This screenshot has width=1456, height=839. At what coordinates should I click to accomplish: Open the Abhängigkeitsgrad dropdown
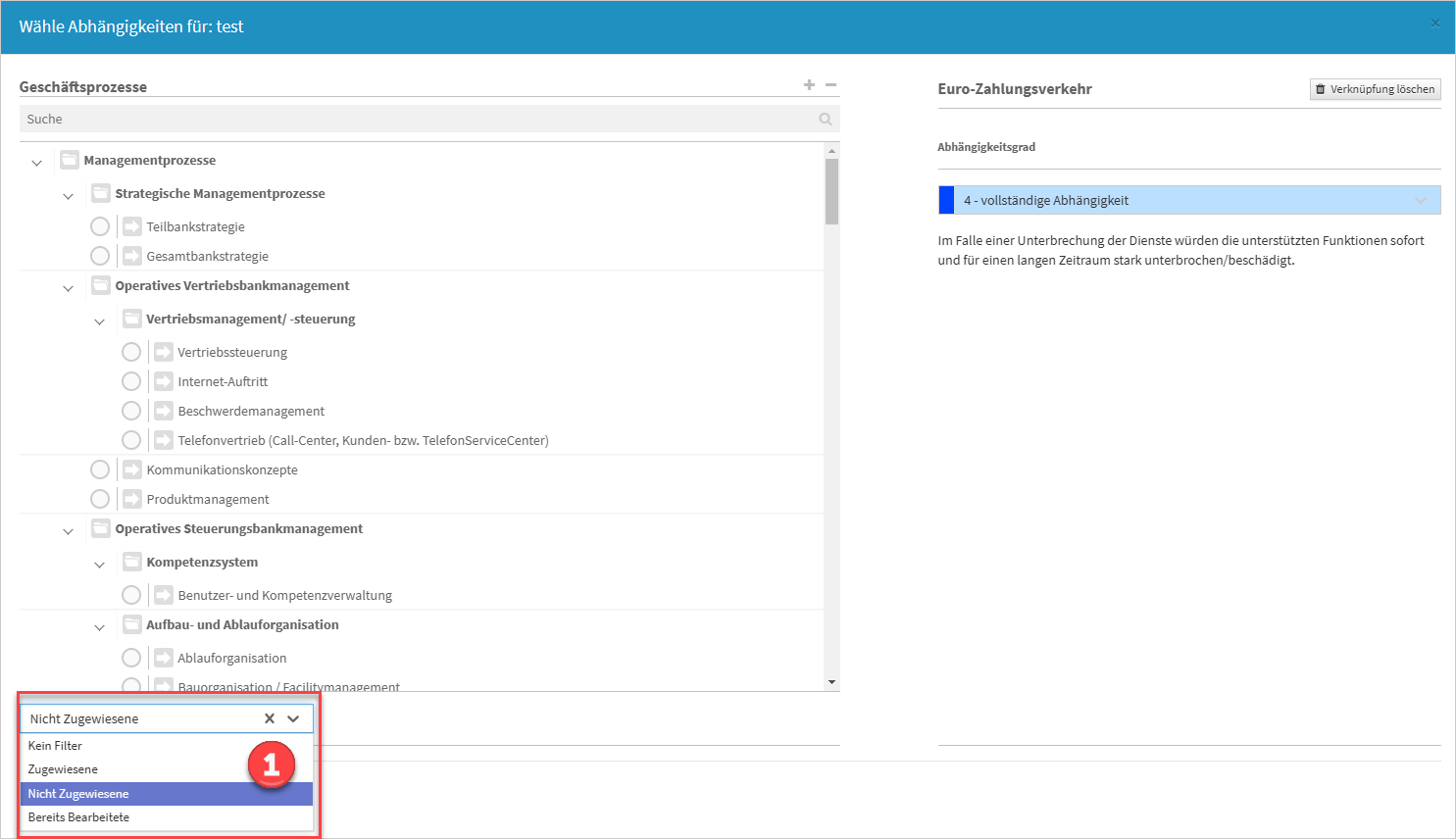click(1188, 200)
